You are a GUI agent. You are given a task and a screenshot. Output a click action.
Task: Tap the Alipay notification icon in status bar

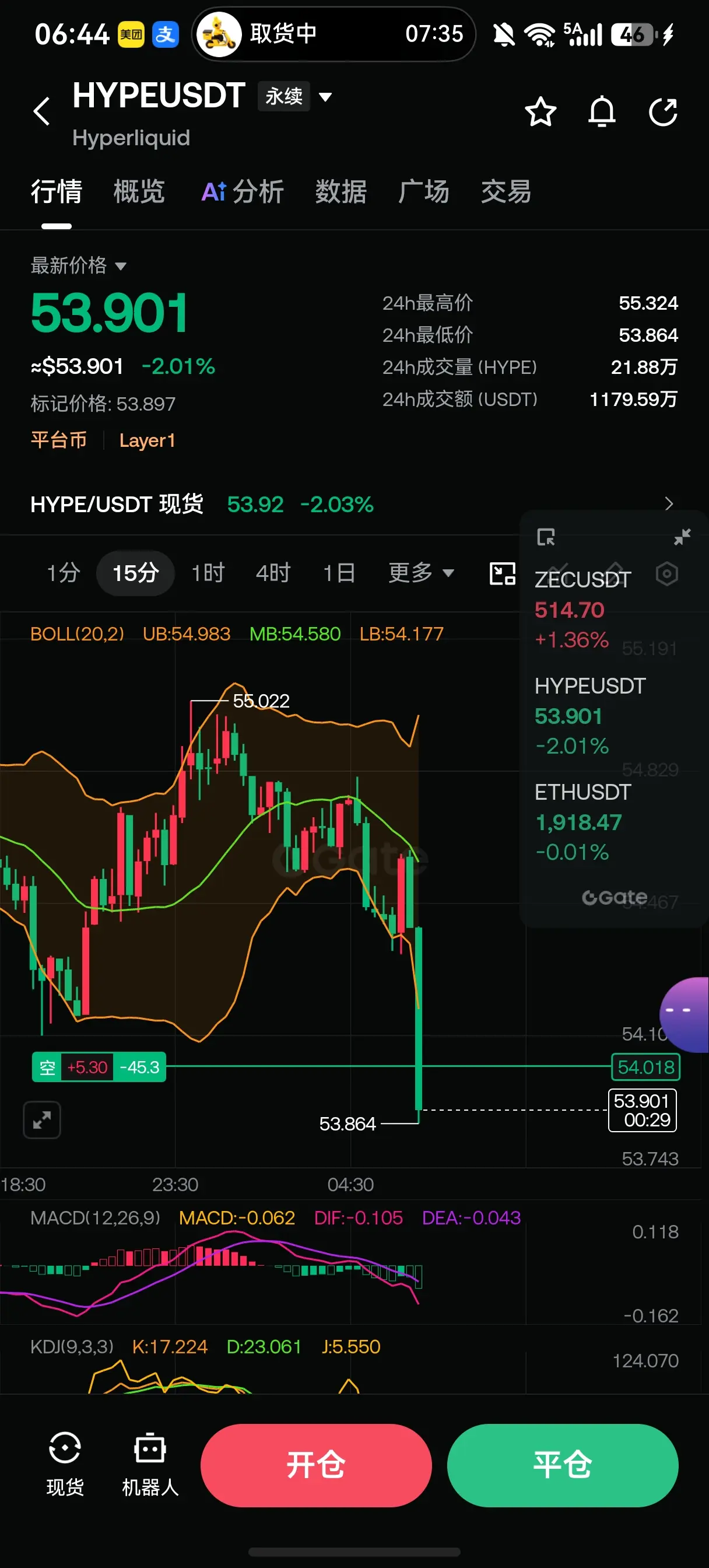[166, 34]
